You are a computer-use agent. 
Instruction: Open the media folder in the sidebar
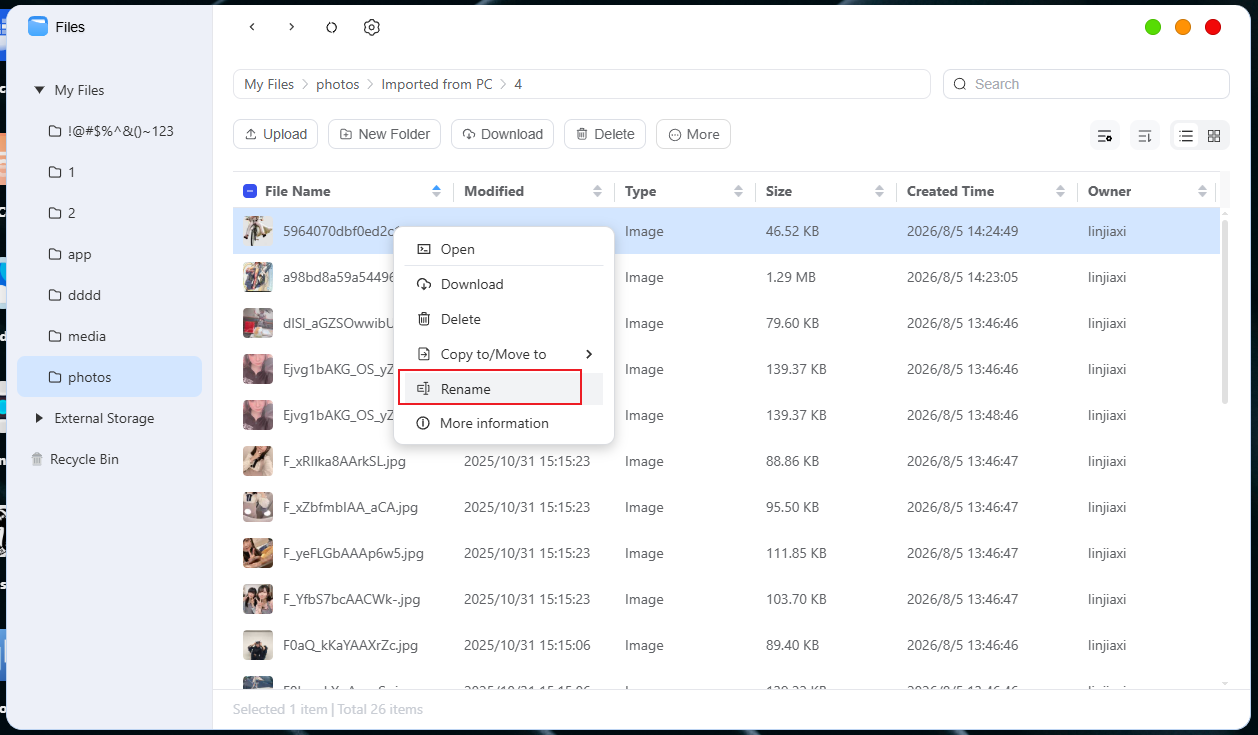[x=110, y=336]
